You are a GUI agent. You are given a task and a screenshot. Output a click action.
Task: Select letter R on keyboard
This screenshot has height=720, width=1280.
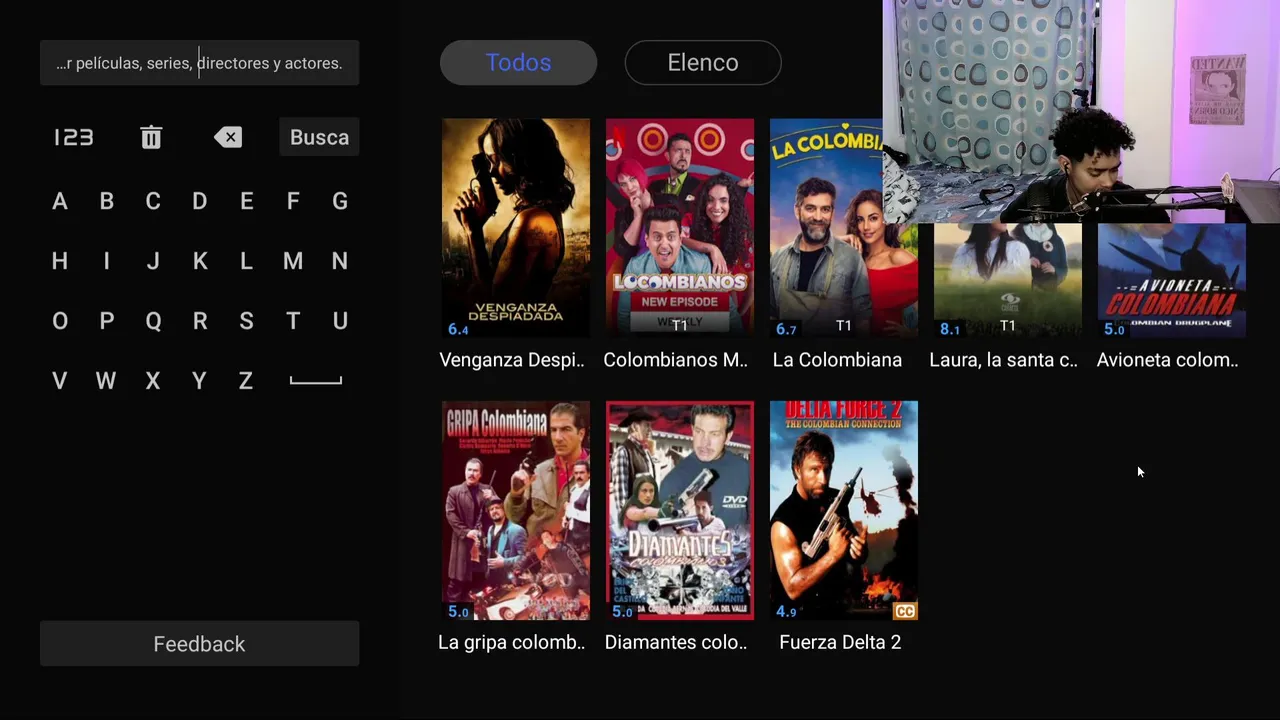click(200, 321)
